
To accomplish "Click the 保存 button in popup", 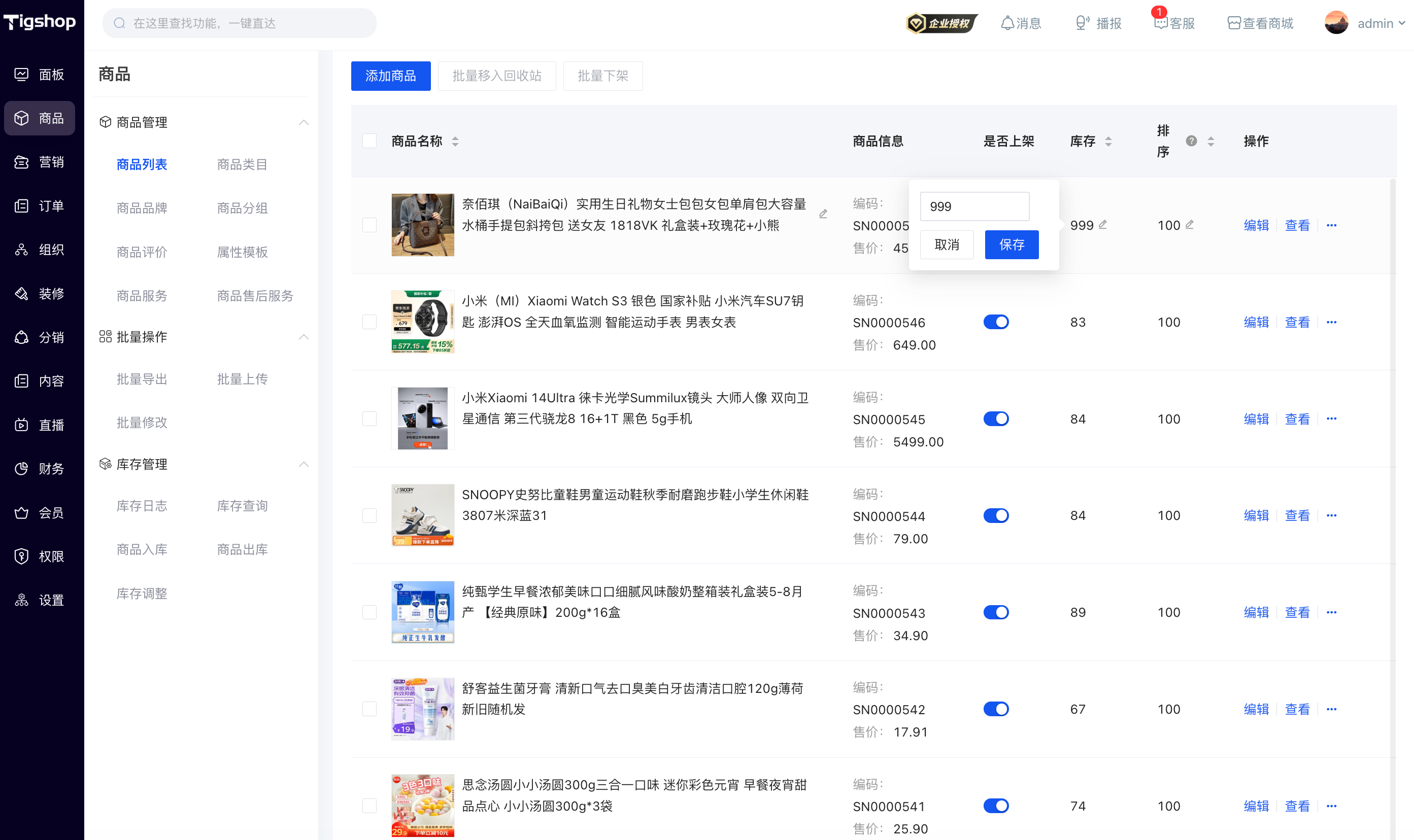I will coord(1012,244).
